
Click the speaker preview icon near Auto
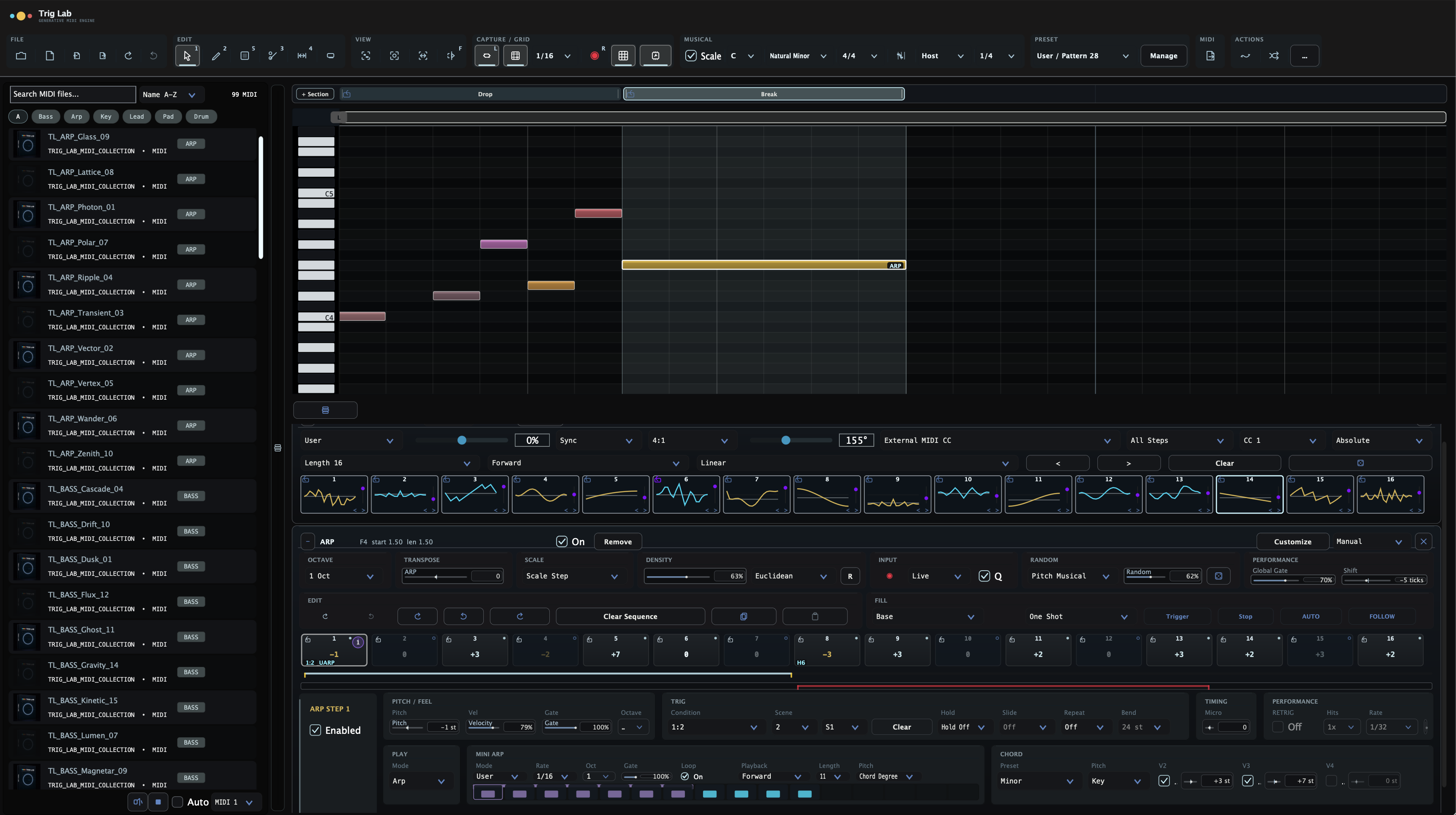coord(137,802)
